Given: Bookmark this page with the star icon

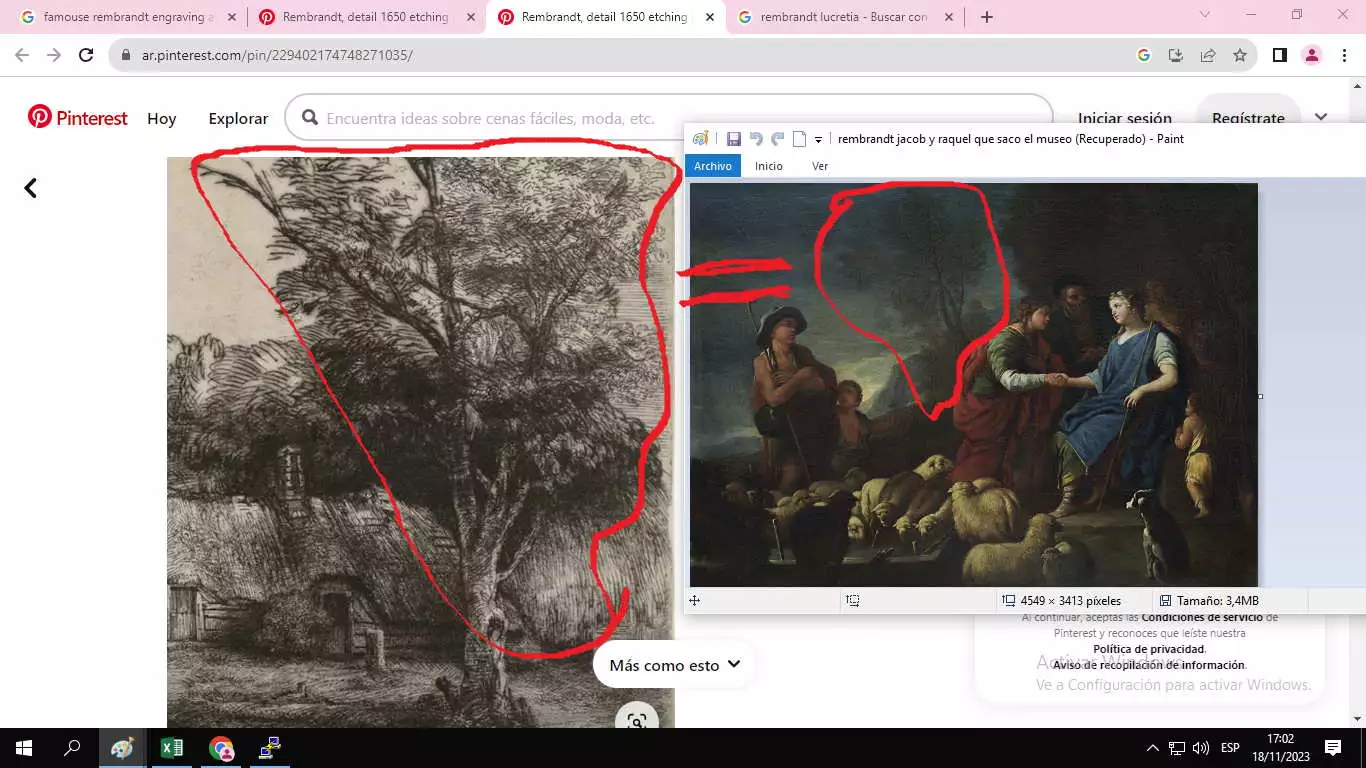Looking at the screenshot, I should tap(1240, 55).
